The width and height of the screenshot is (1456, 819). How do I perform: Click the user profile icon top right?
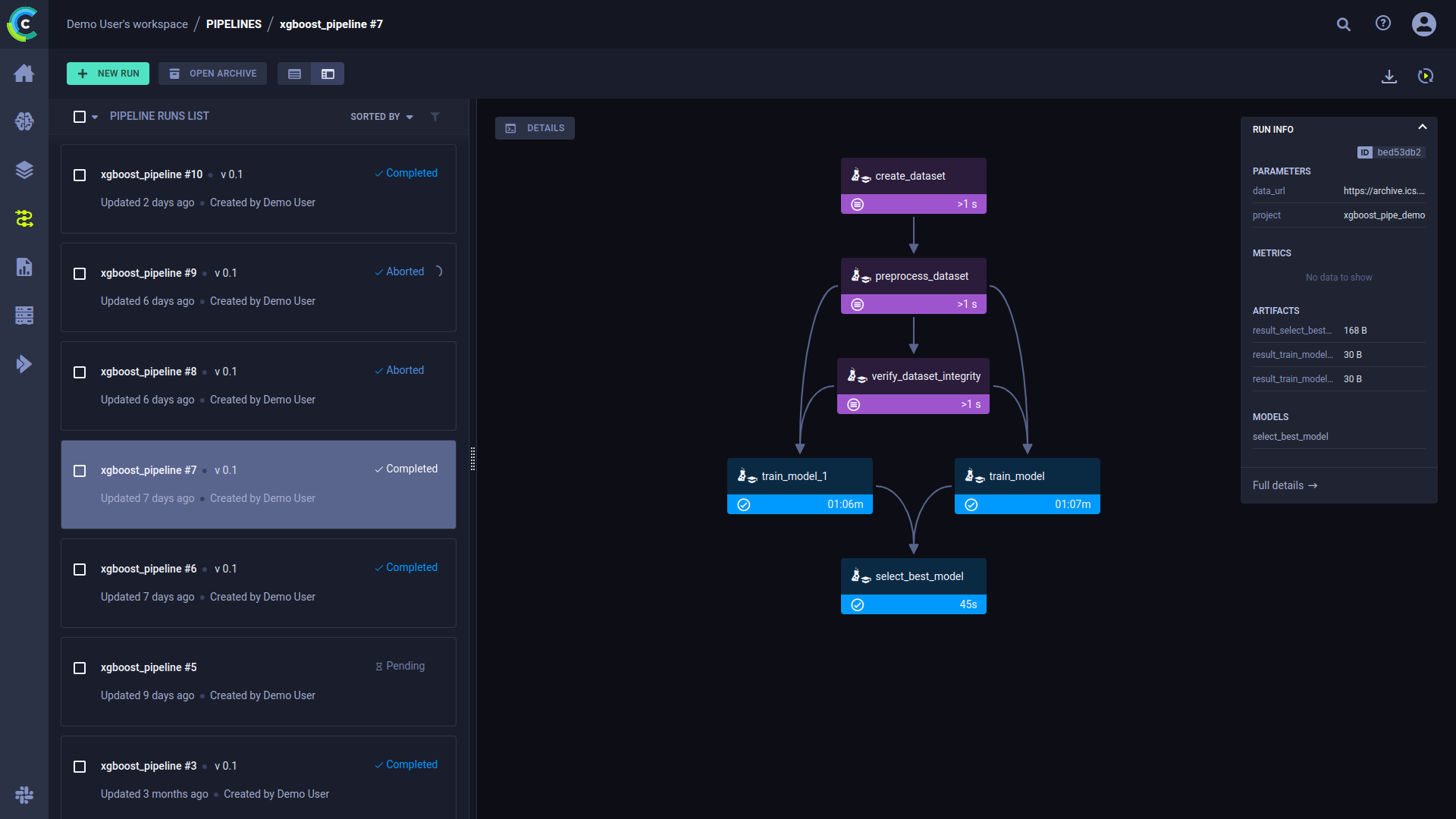tap(1424, 23)
